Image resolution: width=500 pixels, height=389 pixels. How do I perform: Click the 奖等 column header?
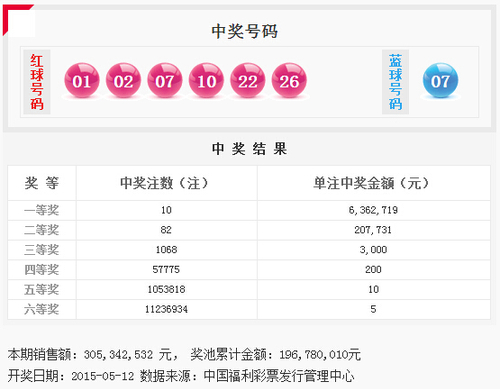(42, 183)
